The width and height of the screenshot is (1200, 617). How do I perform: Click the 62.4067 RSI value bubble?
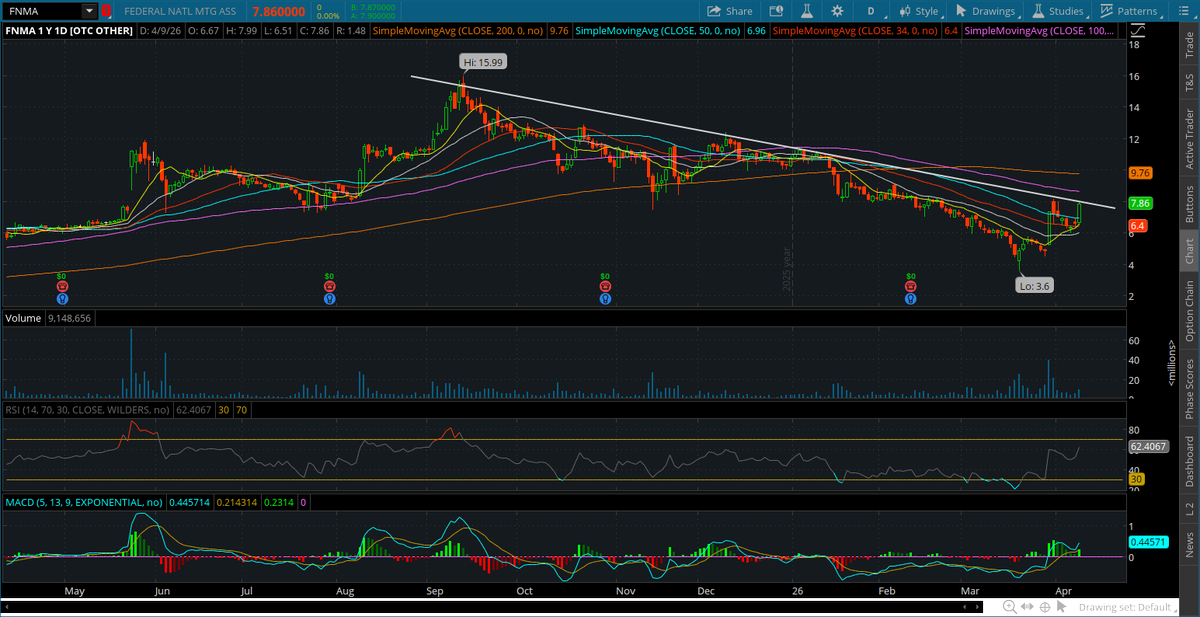(1147, 449)
